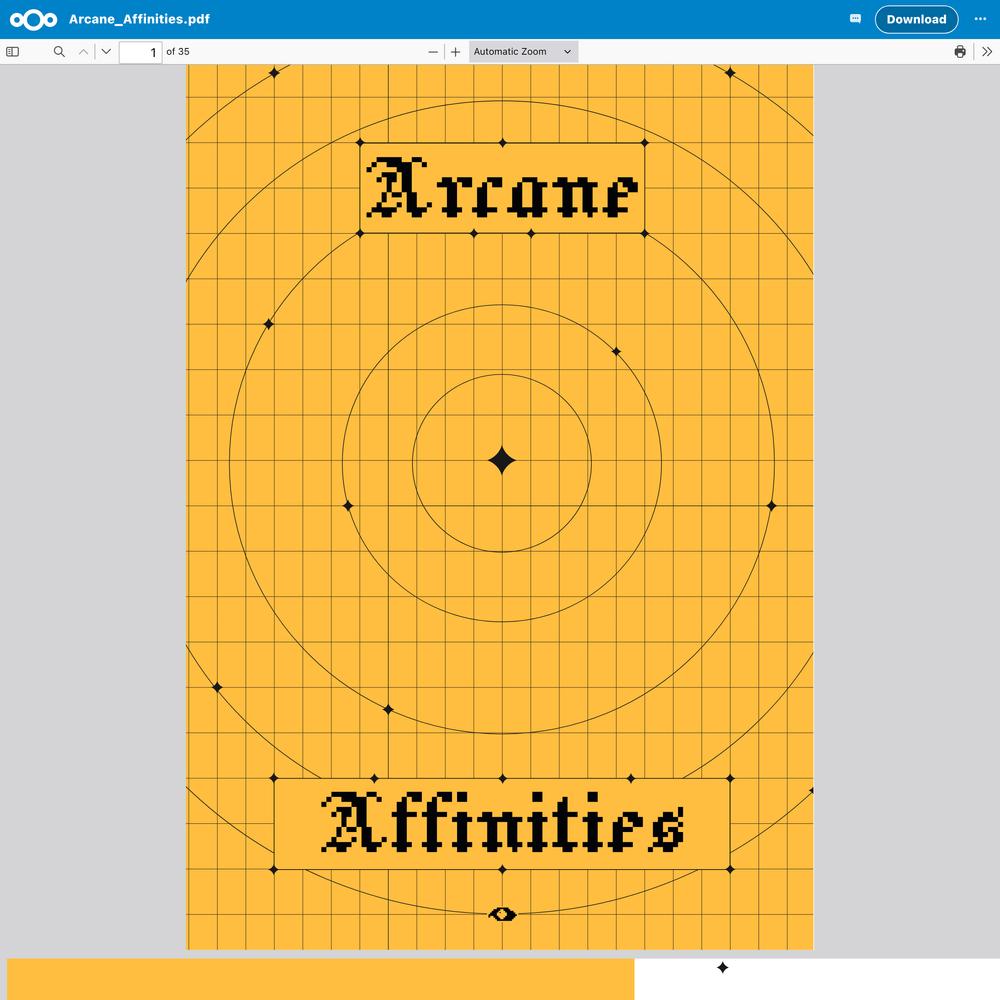Click the second page's orange block

pos(320,979)
